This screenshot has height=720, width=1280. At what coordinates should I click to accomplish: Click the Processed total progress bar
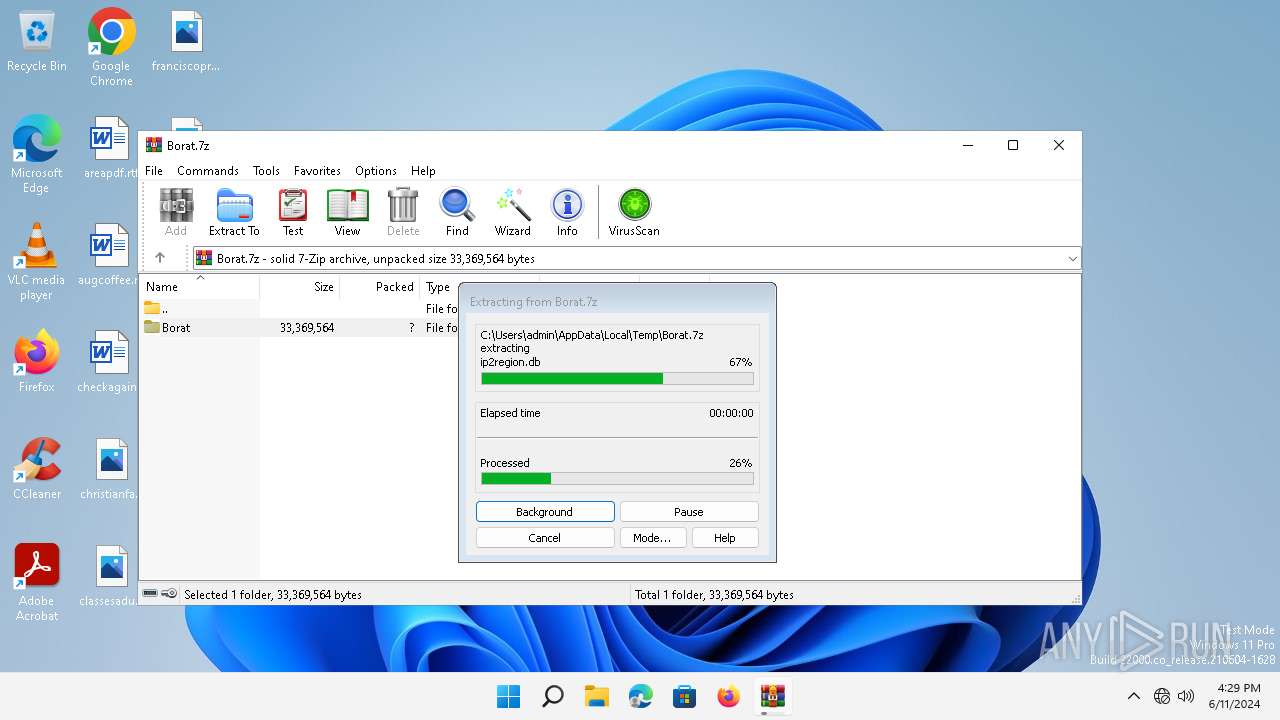pyautogui.click(x=617, y=479)
